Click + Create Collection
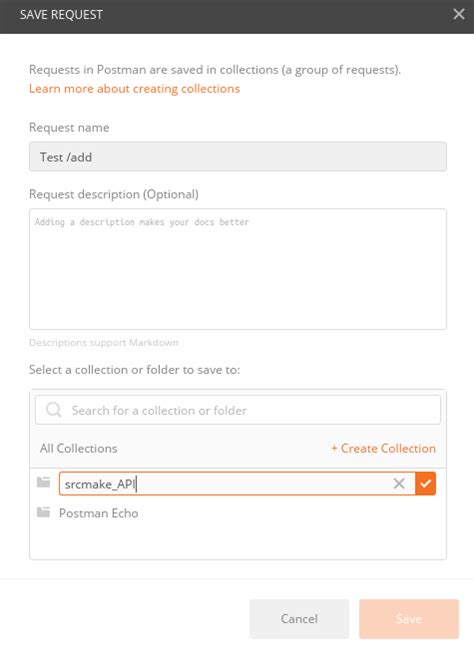This screenshot has width=474, height=650. [383, 449]
